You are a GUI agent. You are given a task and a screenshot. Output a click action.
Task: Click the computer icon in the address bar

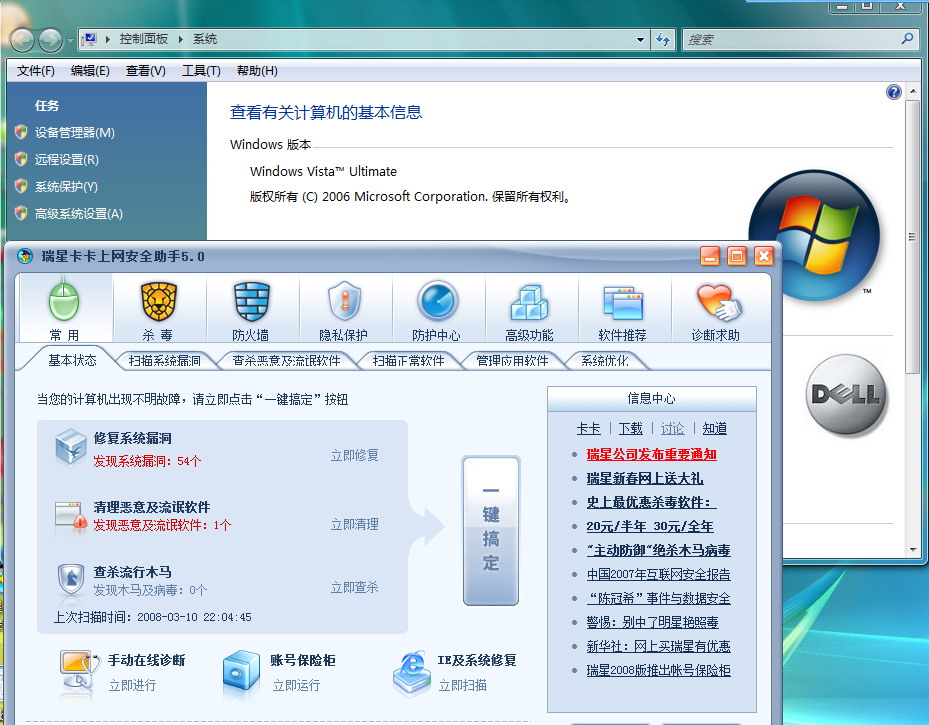click(x=89, y=39)
